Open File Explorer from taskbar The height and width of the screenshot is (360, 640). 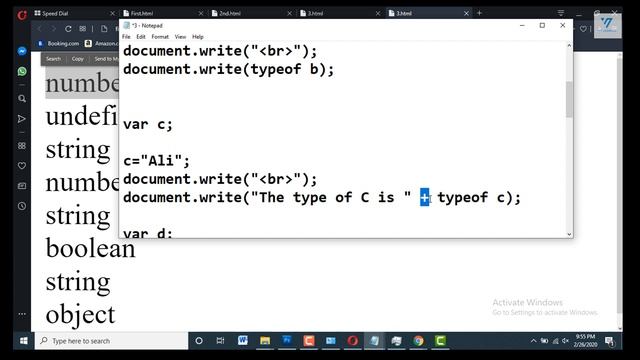pos(265,340)
